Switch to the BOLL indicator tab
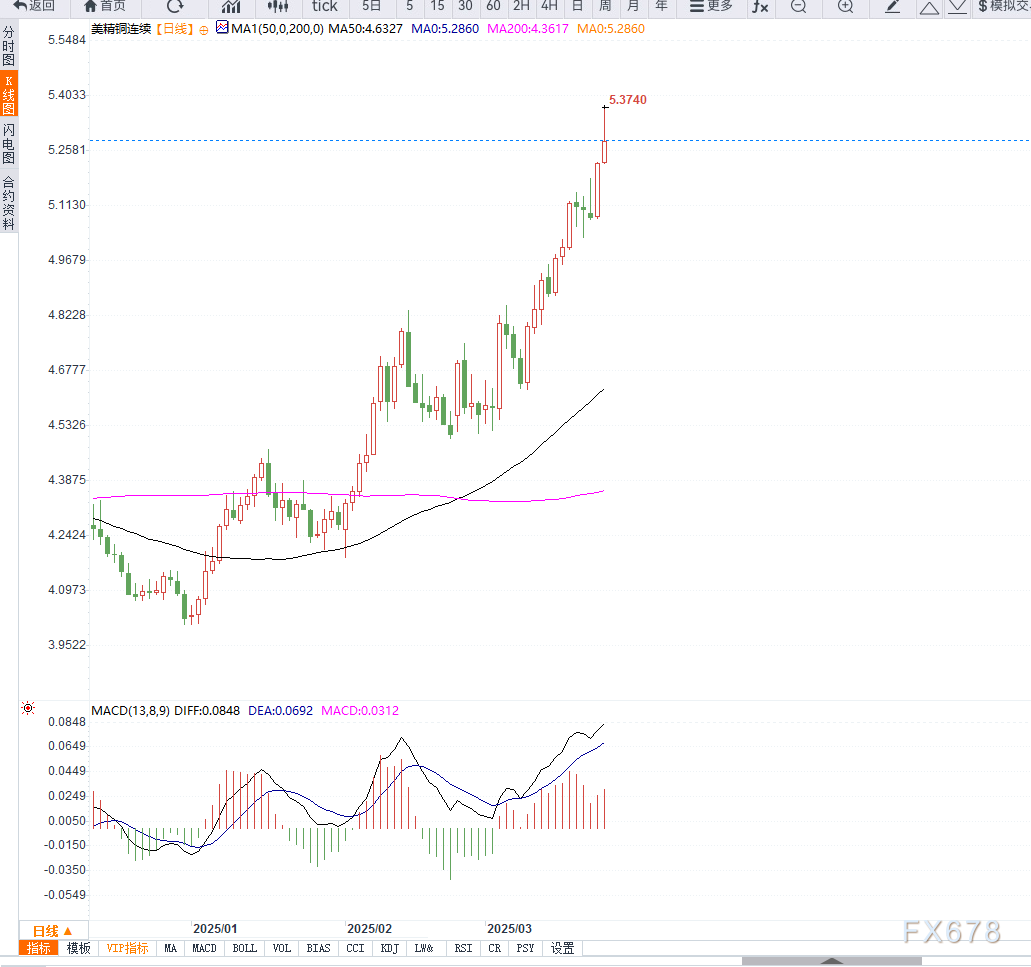The width and height of the screenshot is (1031, 967). coord(245,948)
